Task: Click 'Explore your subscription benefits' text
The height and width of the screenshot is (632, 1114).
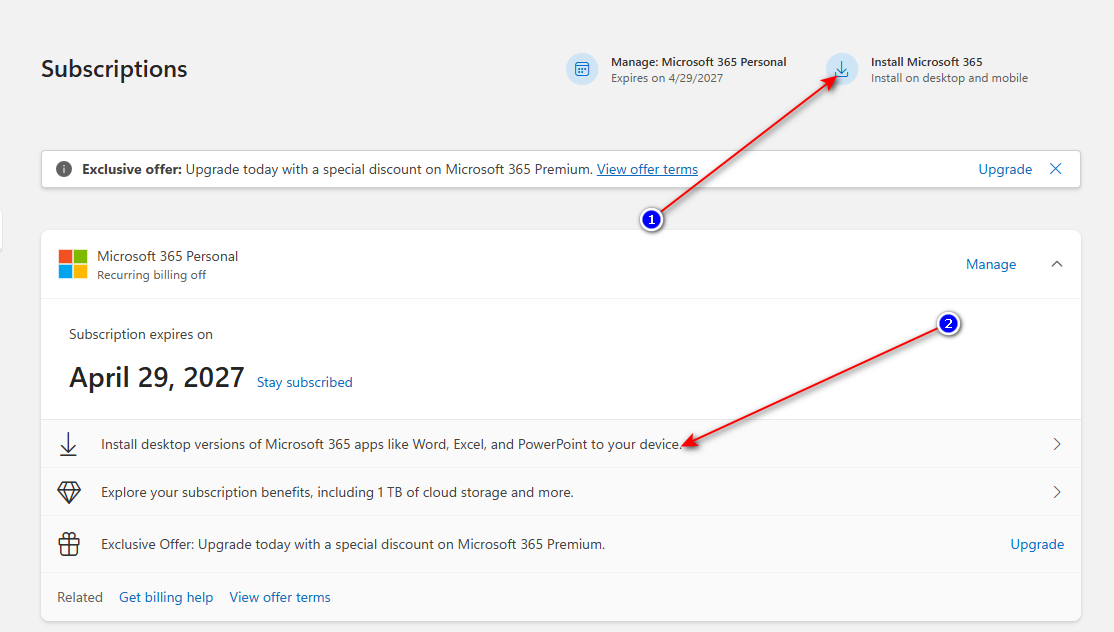Action: click(337, 492)
